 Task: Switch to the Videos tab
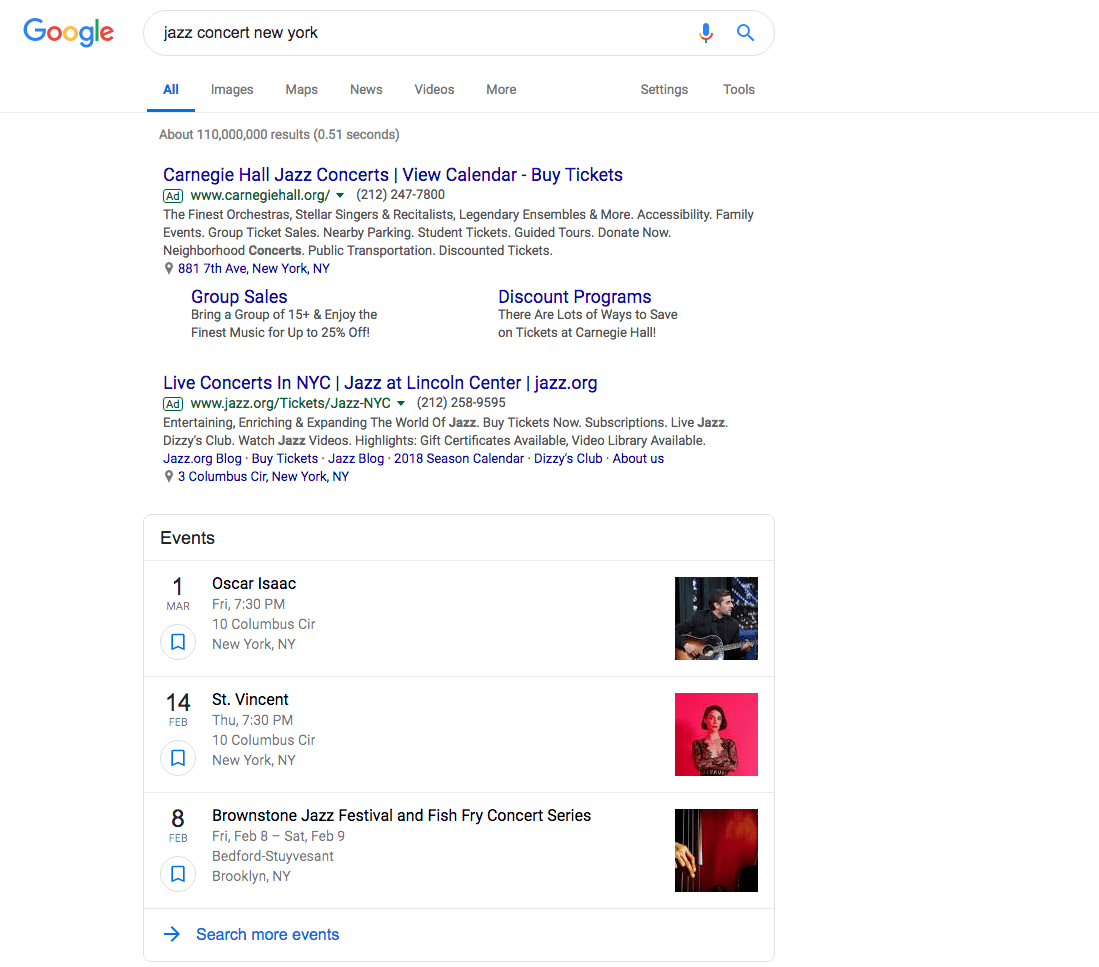[434, 90]
